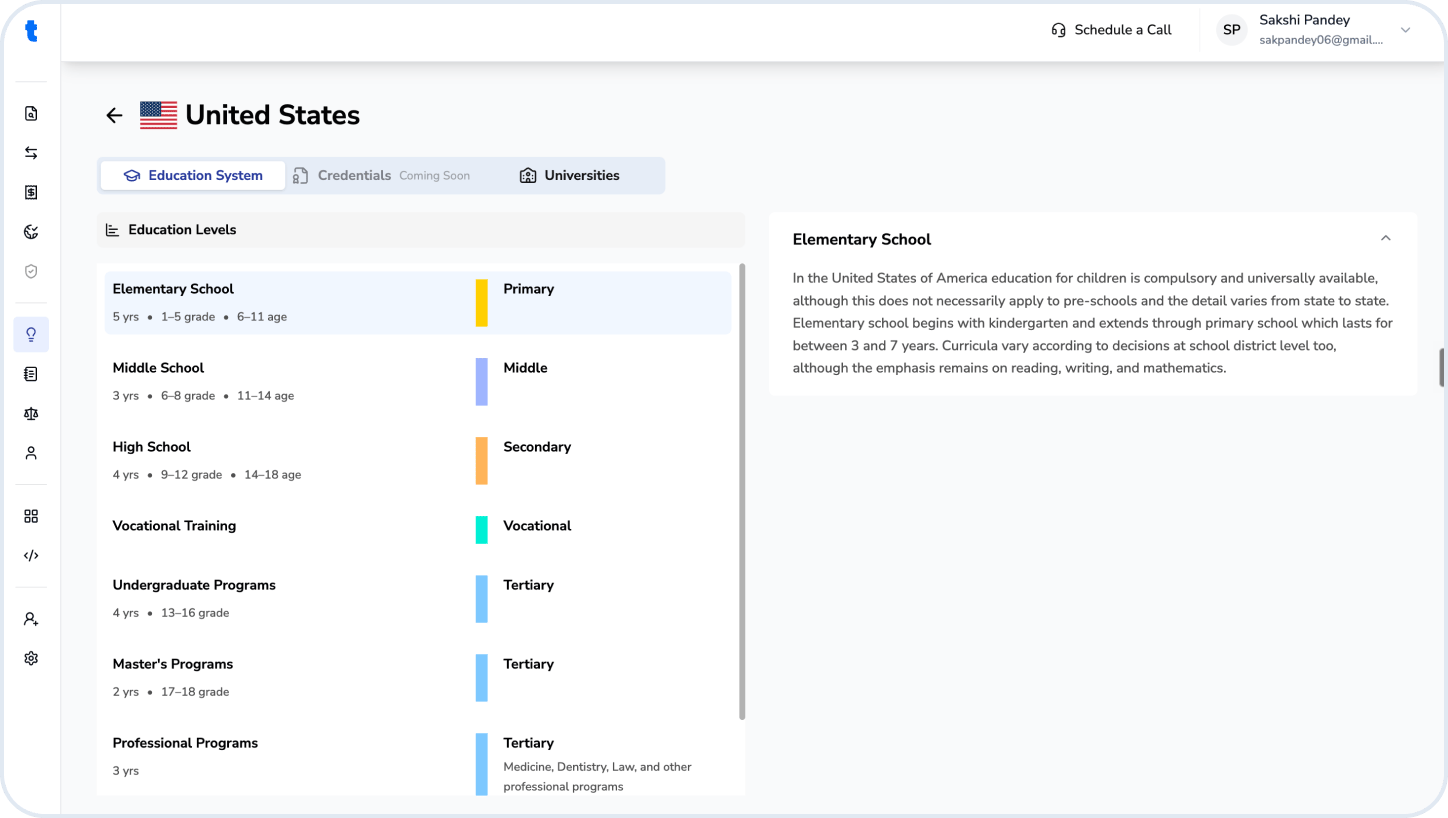Image resolution: width=1448 pixels, height=818 pixels.
Task: Click the 'Middle' category label
Action: click(525, 368)
